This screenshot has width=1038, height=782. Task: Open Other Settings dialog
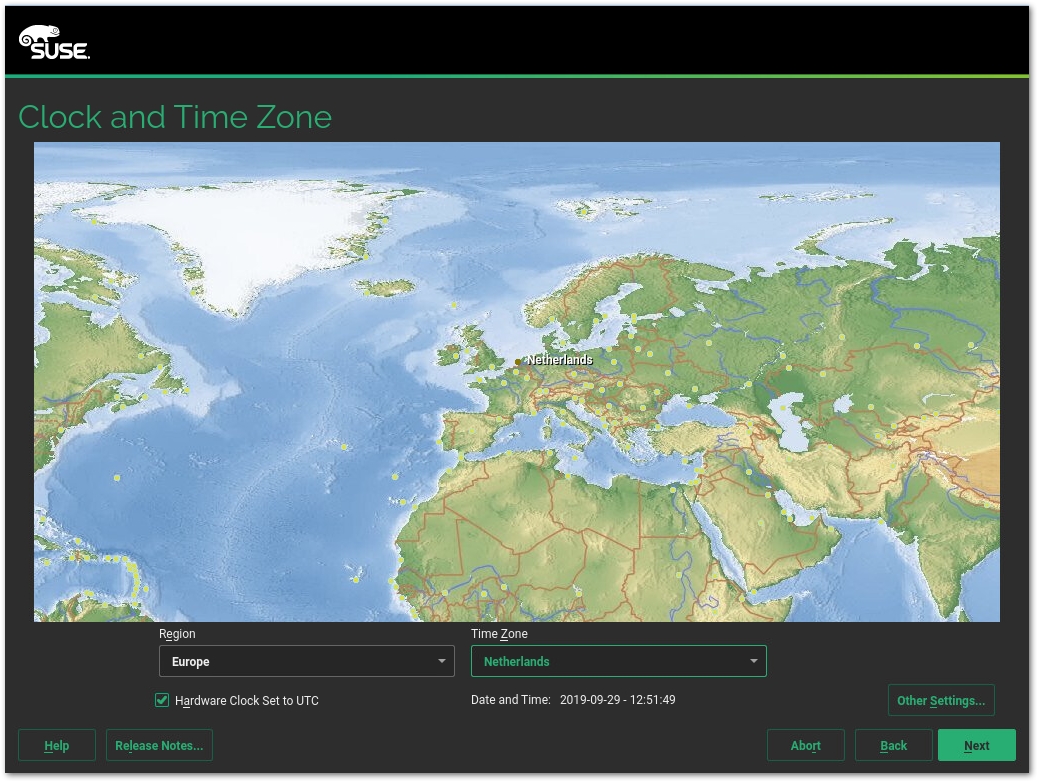(941, 700)
